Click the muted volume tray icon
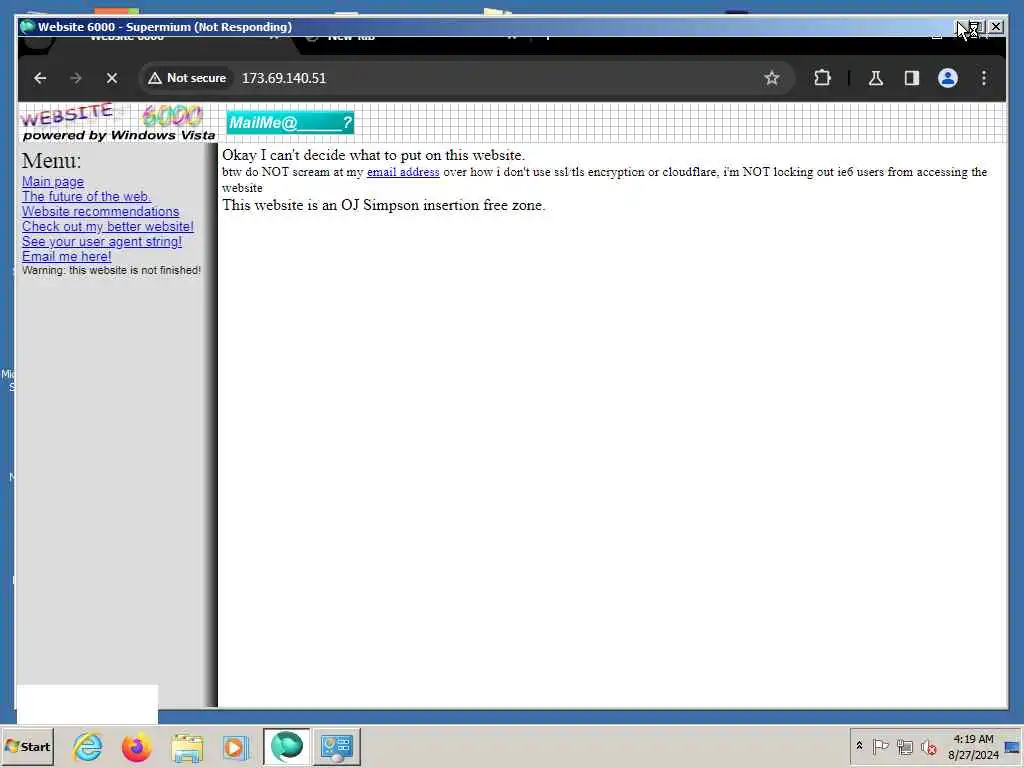The image size is (1024, 768). (928, 746)
